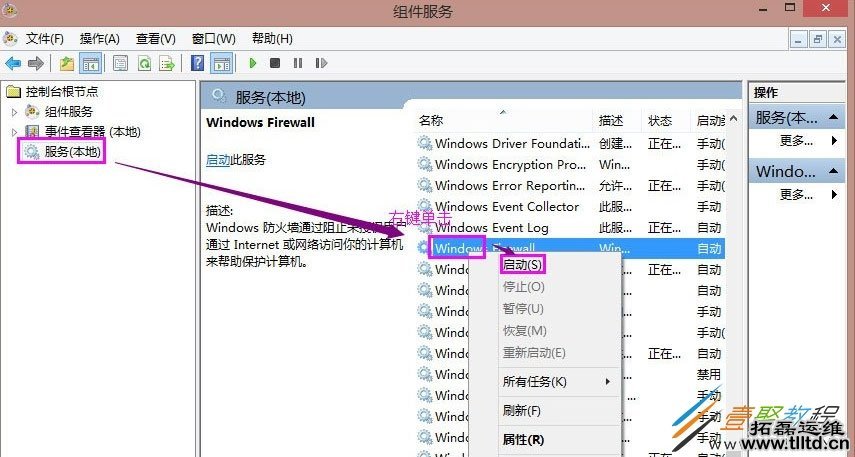This screenshot has width=855, height=457.
Task: Click the app icon in the title bar
Action: [9, 10]
